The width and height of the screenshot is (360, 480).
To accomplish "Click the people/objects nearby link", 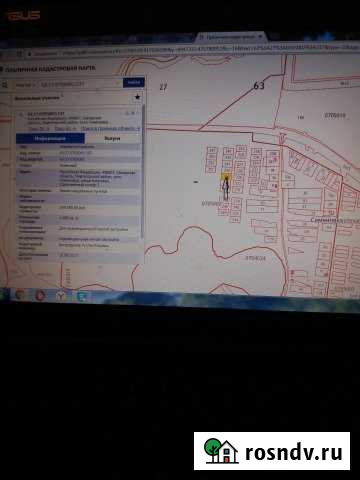I will pyautogui.click(x=110, y=128).
